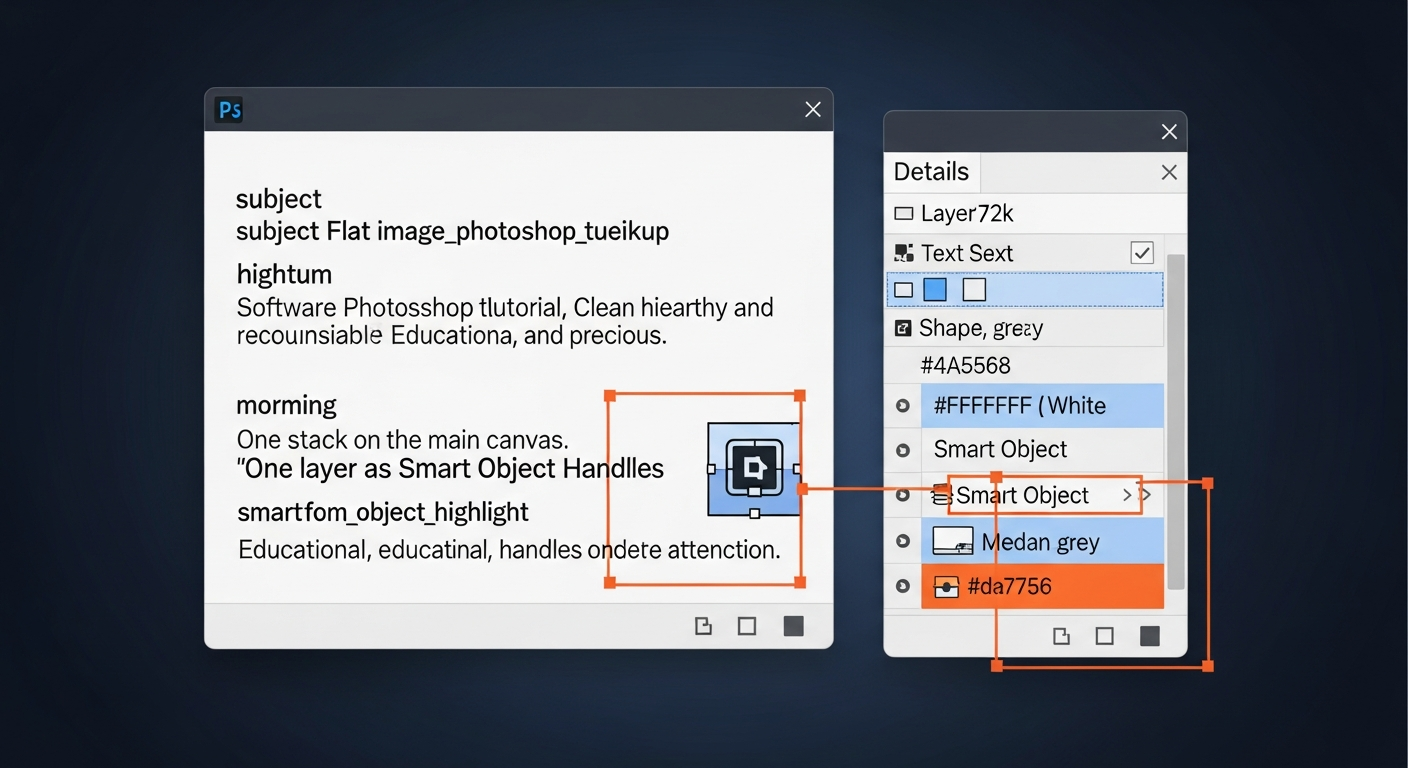Image resolution: width=1408 pixels, height=768 pixels.
Task: Select the orange #da7756 layer row
Action: [1042, 587]
